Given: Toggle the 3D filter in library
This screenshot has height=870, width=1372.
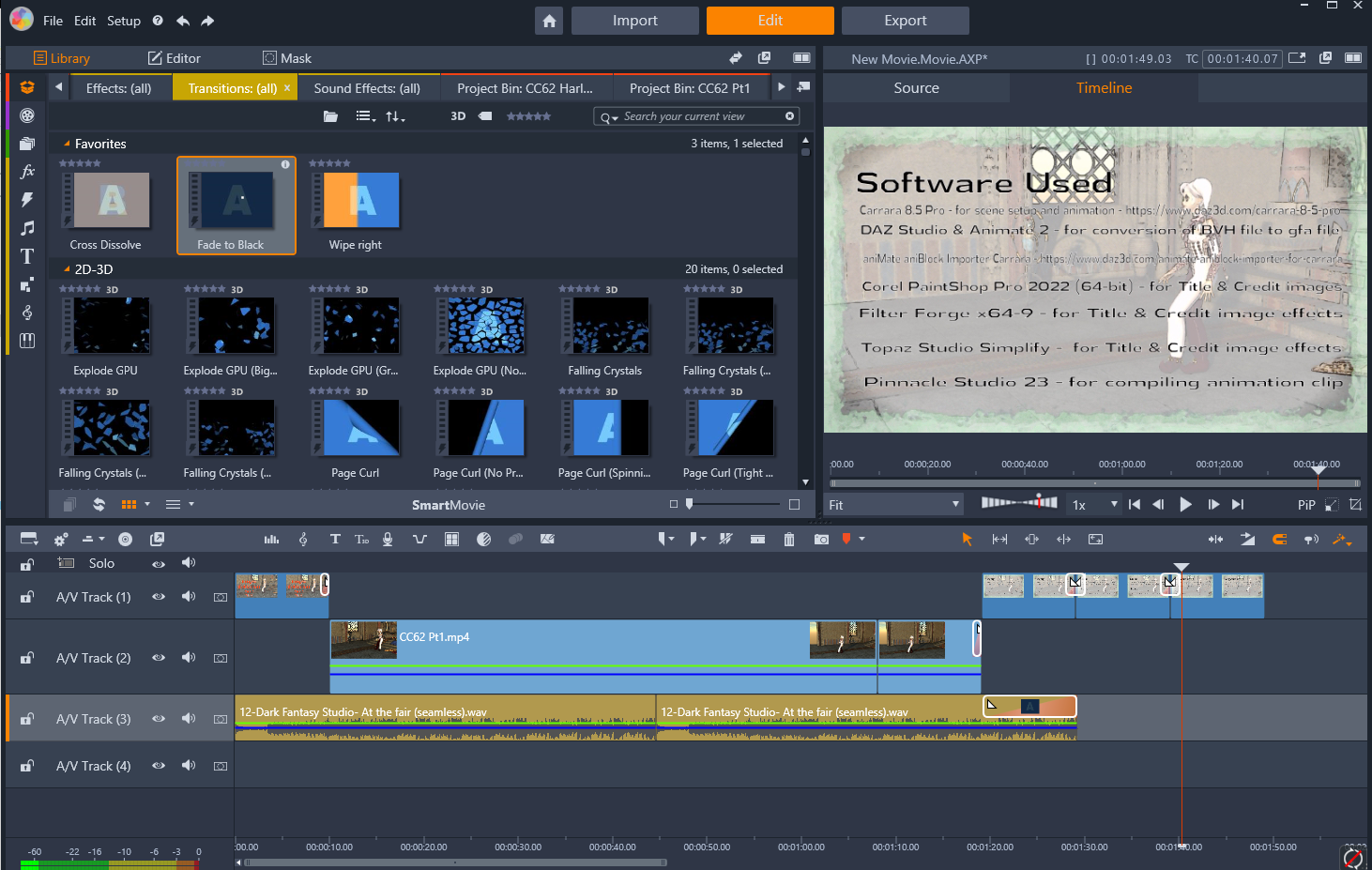Looking at the screenshot, I should tap(458, 116).
